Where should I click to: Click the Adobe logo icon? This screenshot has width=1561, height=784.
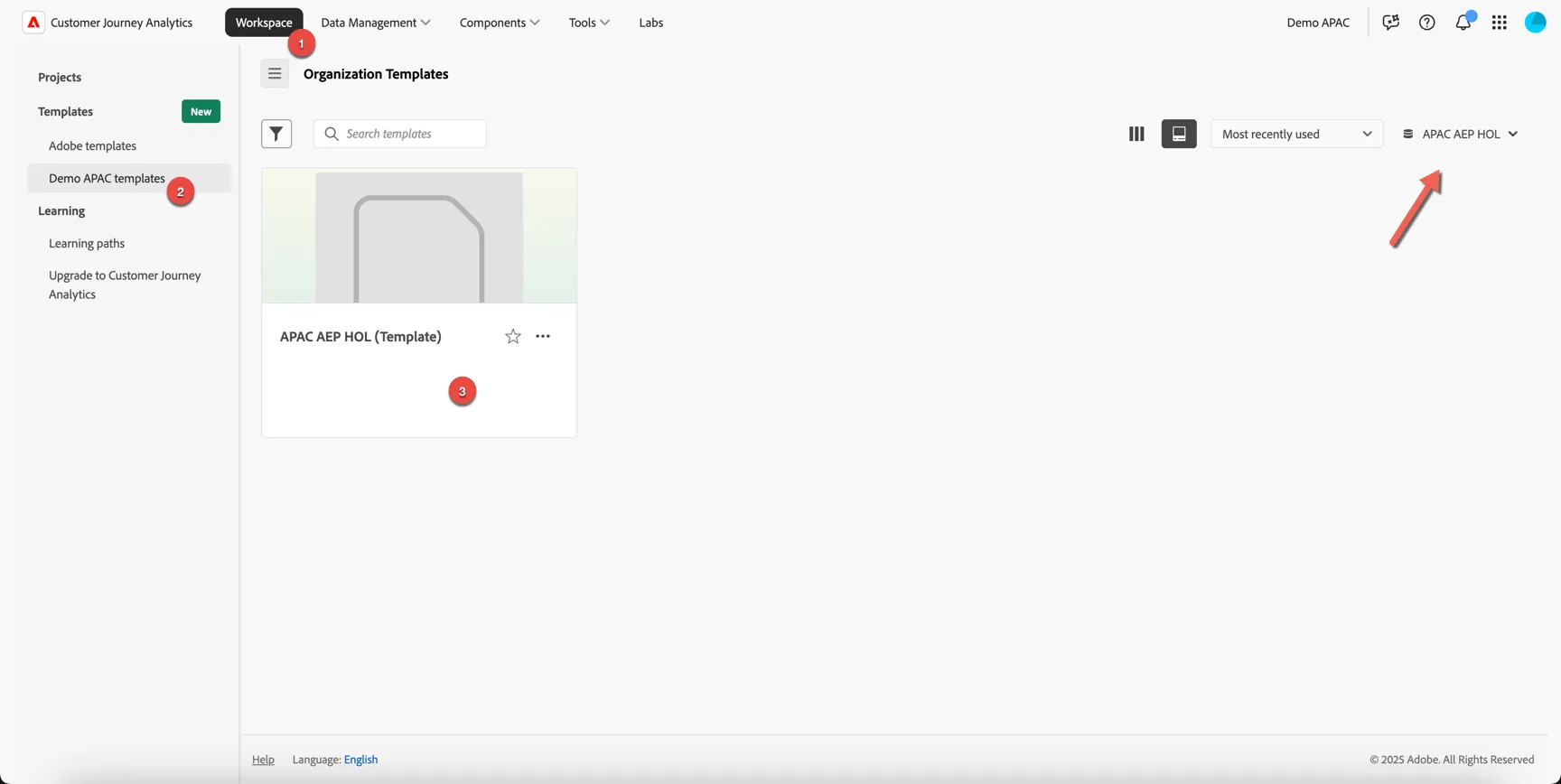33,23
